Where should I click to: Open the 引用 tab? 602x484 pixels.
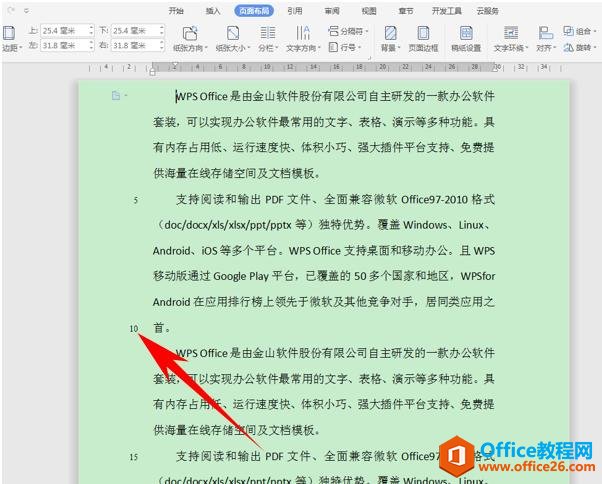pyautogui.click(x=294, y=11)
